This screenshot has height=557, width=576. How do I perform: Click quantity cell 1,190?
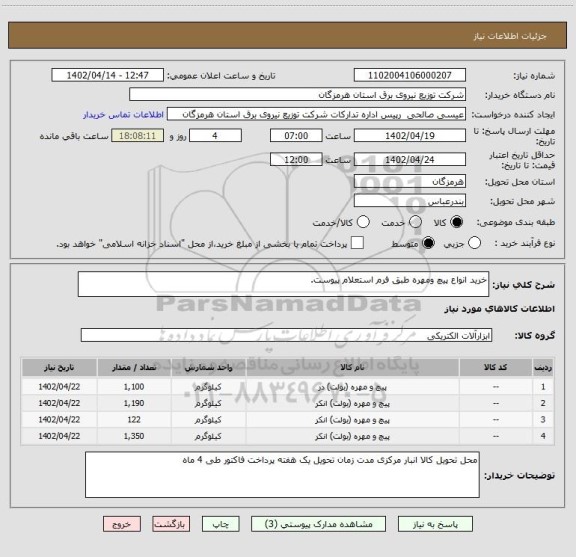(134, 403)
